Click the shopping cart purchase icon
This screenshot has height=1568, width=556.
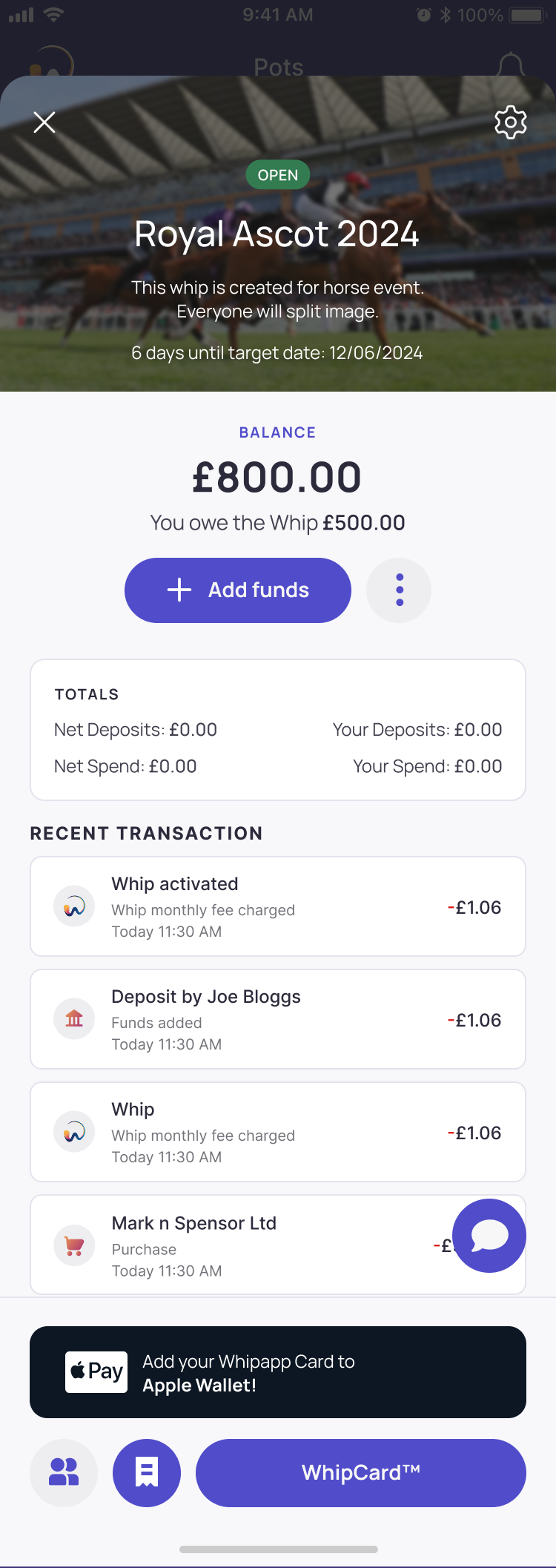(74, 1245)
